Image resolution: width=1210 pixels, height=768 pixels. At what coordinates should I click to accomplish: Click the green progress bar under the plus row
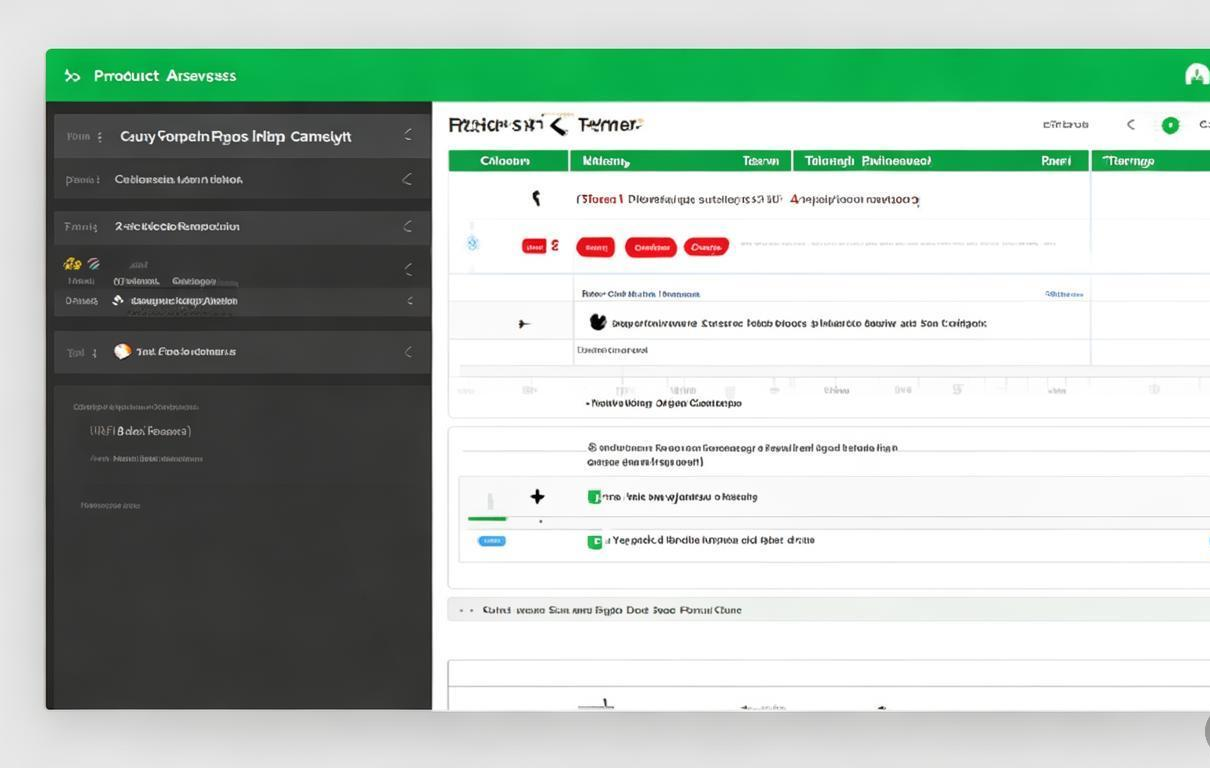tap(487, 518)
